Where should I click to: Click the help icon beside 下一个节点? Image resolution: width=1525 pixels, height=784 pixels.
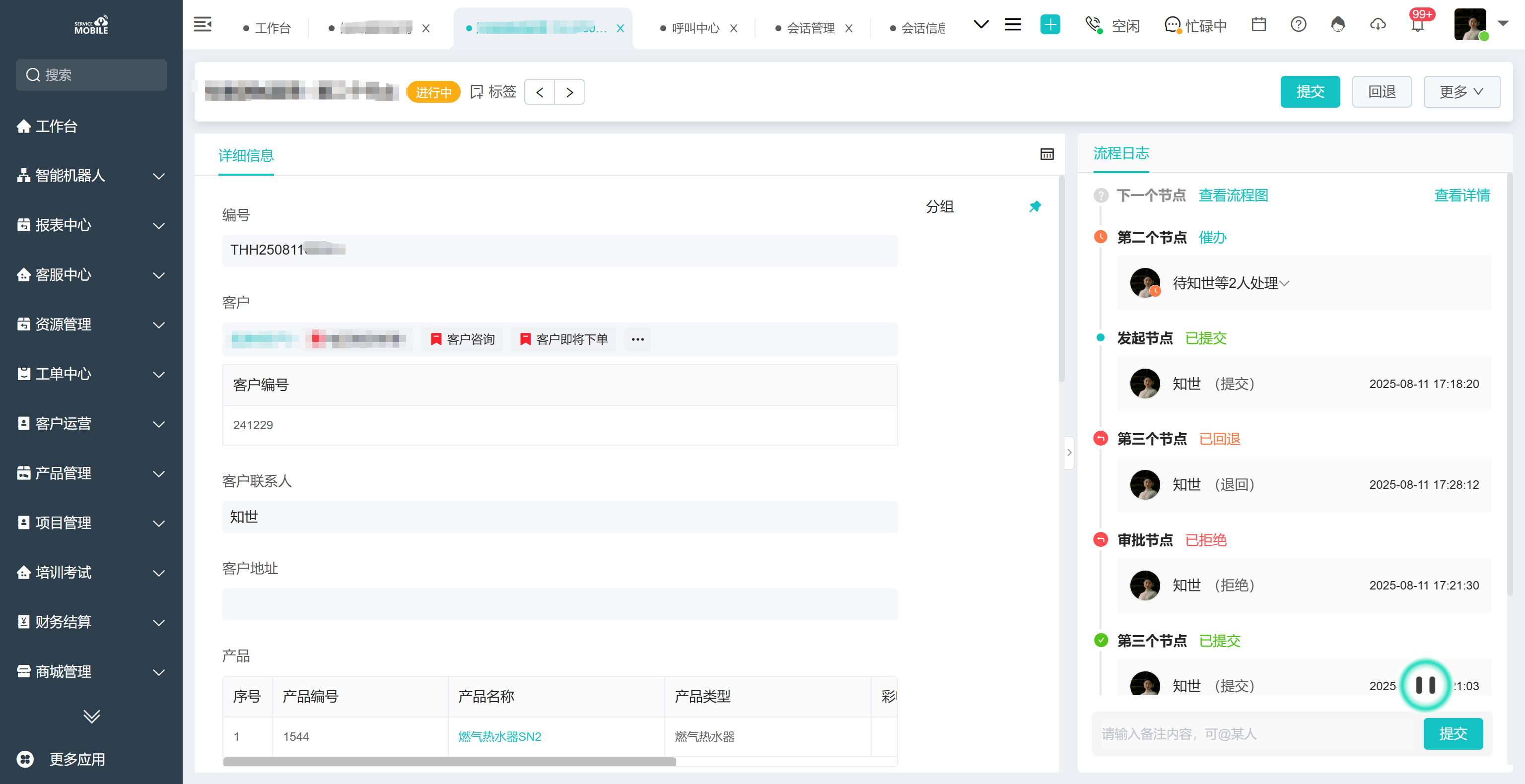(1101, 196)
